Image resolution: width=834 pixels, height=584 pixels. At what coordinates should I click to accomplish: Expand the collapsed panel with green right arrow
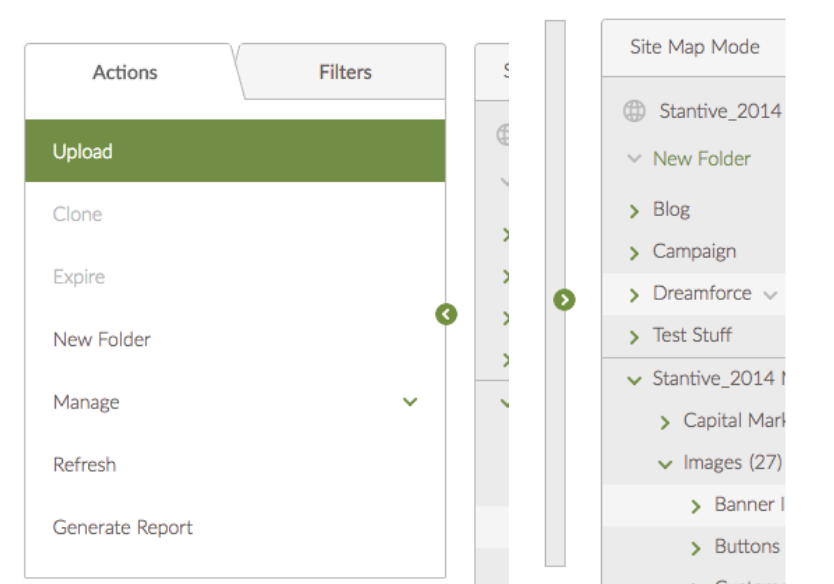coord(565,299)
